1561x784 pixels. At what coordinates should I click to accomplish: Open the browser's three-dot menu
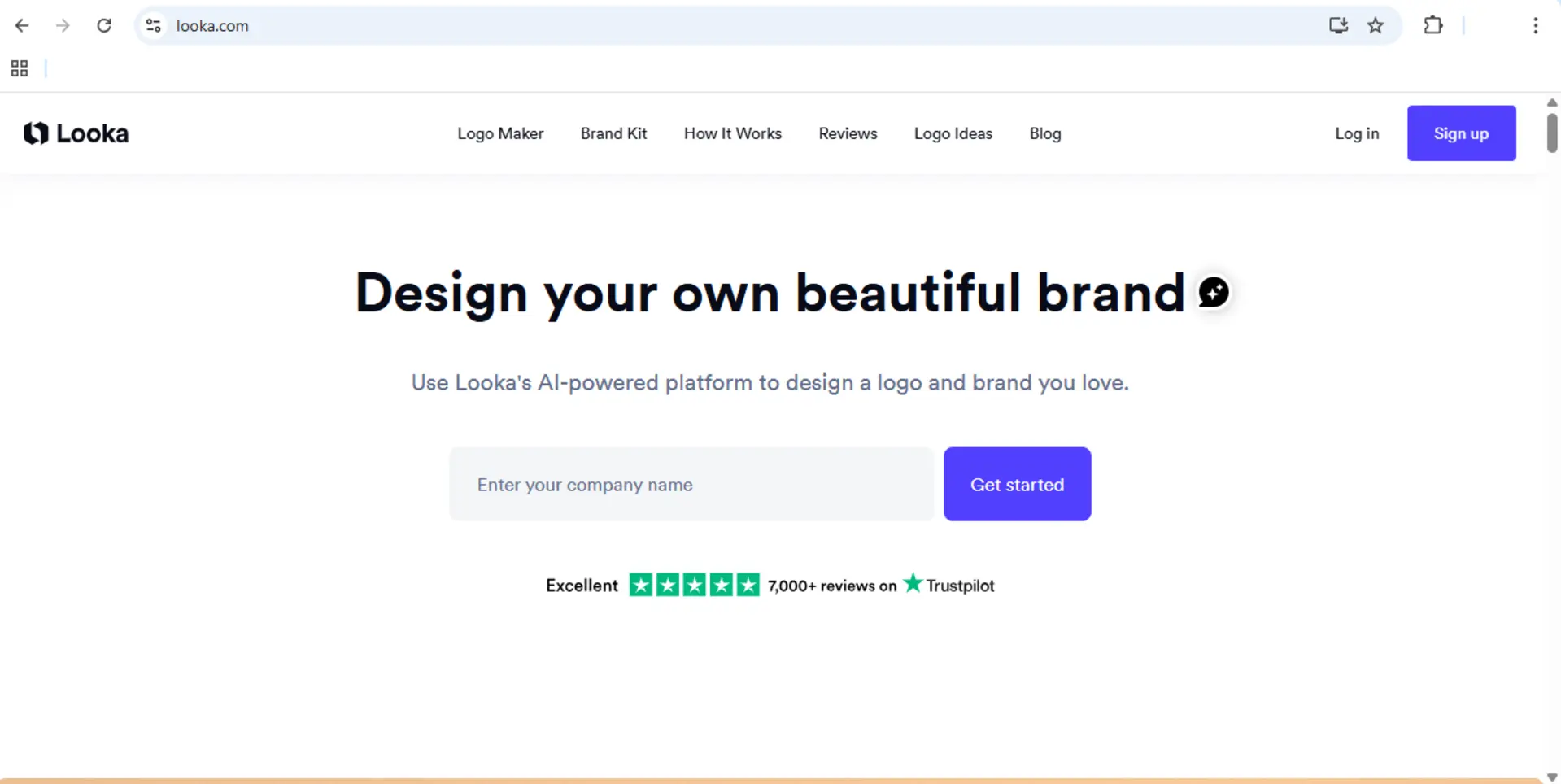(x=1536, y=25)
